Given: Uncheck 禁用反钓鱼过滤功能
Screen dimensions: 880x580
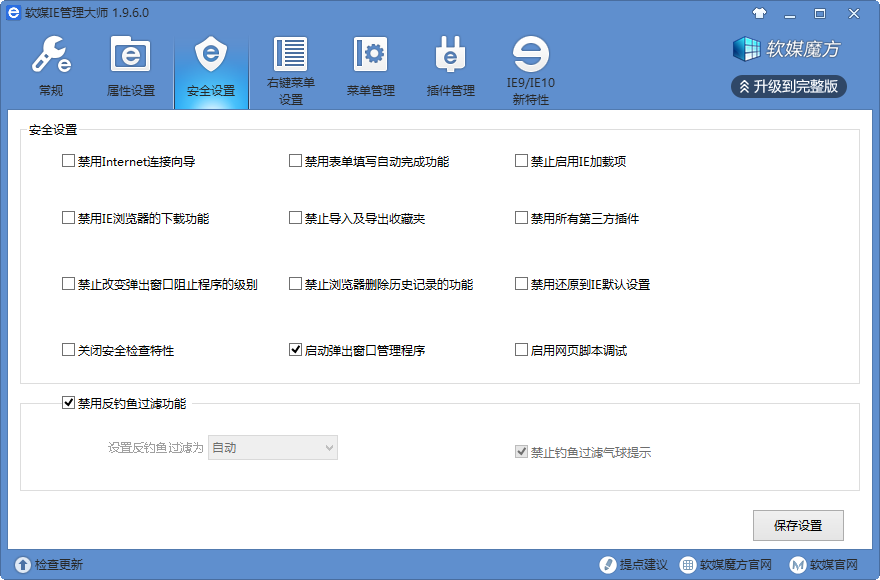Looking at the screenshot, I should click(68, 403).
